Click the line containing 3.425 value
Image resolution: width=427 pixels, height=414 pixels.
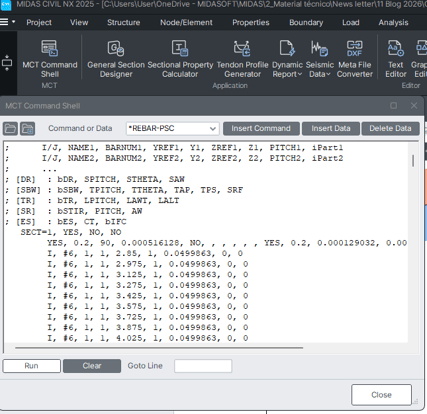point(148,296)
